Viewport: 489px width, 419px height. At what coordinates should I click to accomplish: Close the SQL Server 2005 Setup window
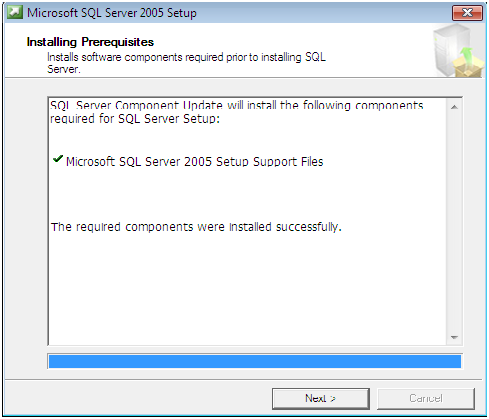click(467, 13)
